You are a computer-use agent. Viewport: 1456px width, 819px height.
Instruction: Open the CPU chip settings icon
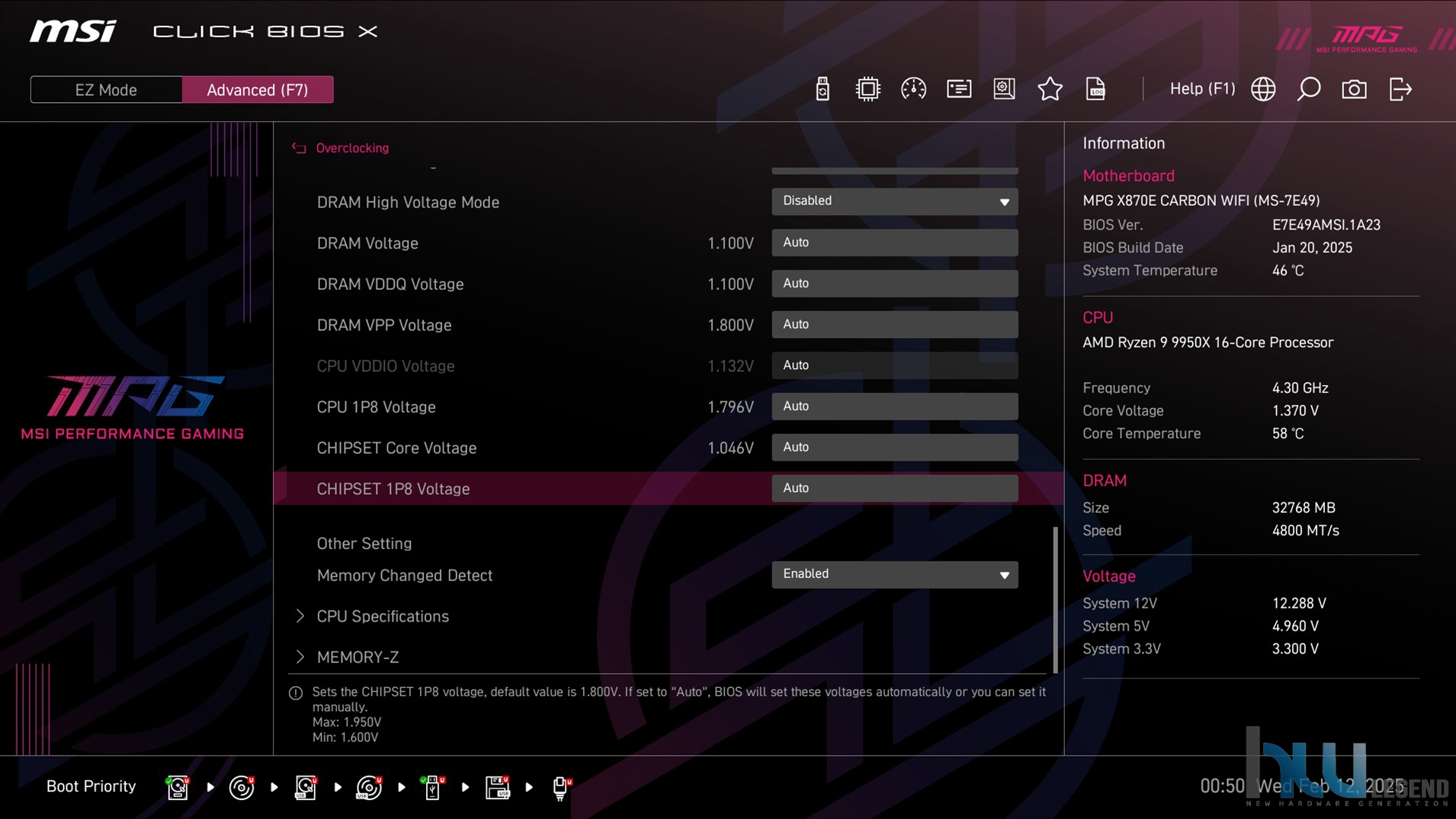click(868, 89)
